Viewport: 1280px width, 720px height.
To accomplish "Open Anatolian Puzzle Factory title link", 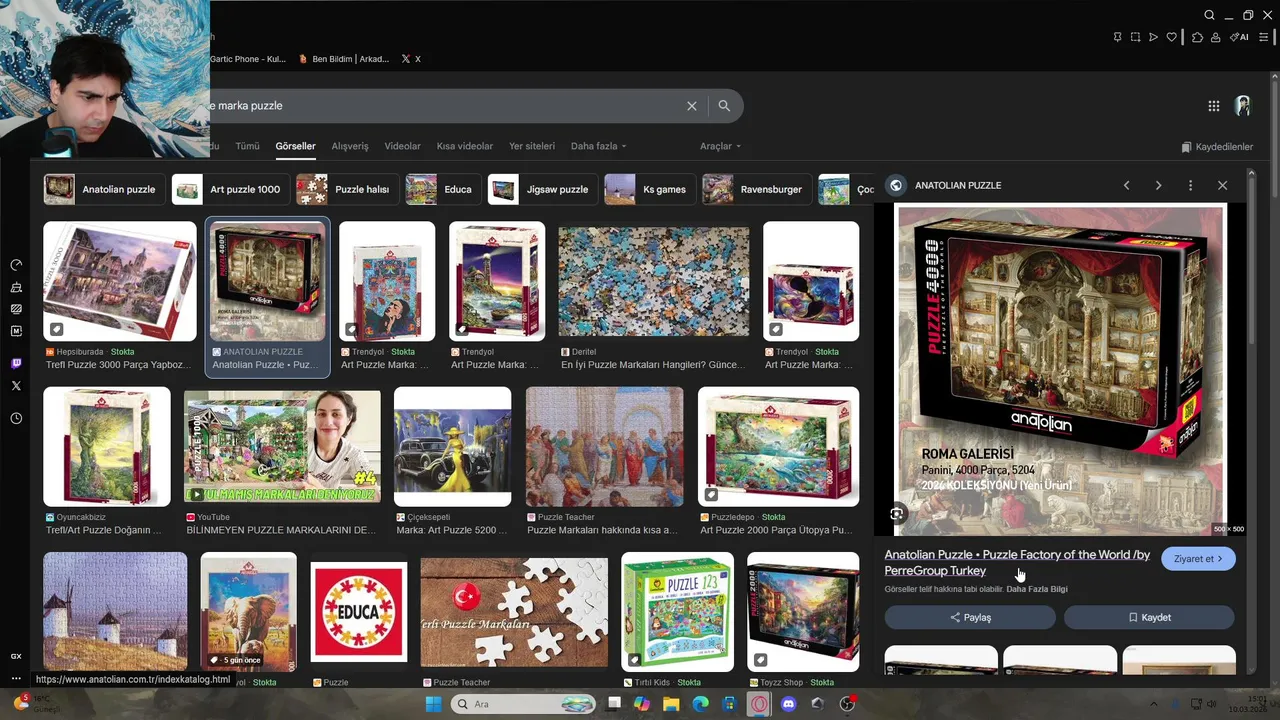I will 1017,562.
